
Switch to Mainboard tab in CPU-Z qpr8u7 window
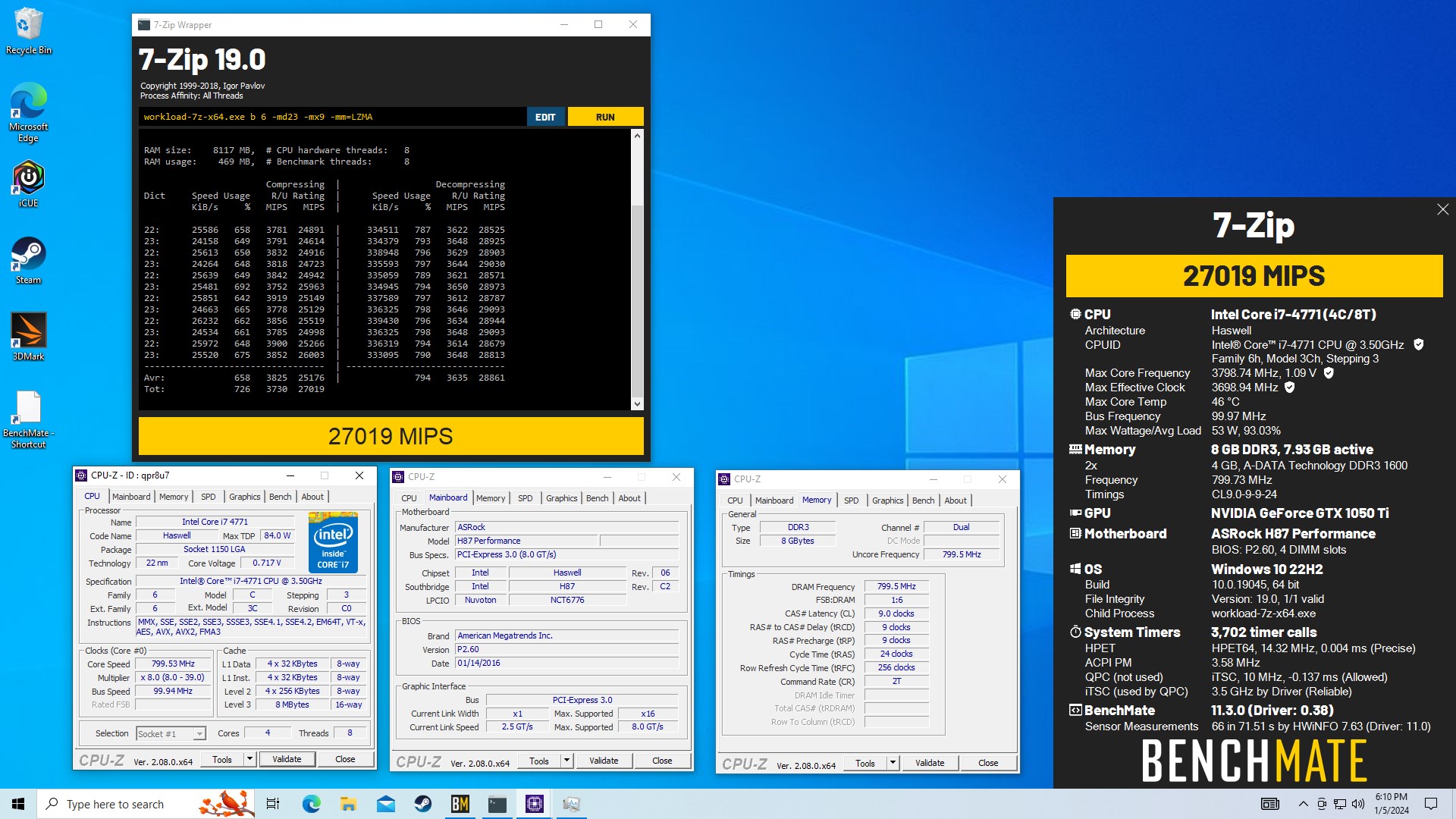(x=131, y=497)
